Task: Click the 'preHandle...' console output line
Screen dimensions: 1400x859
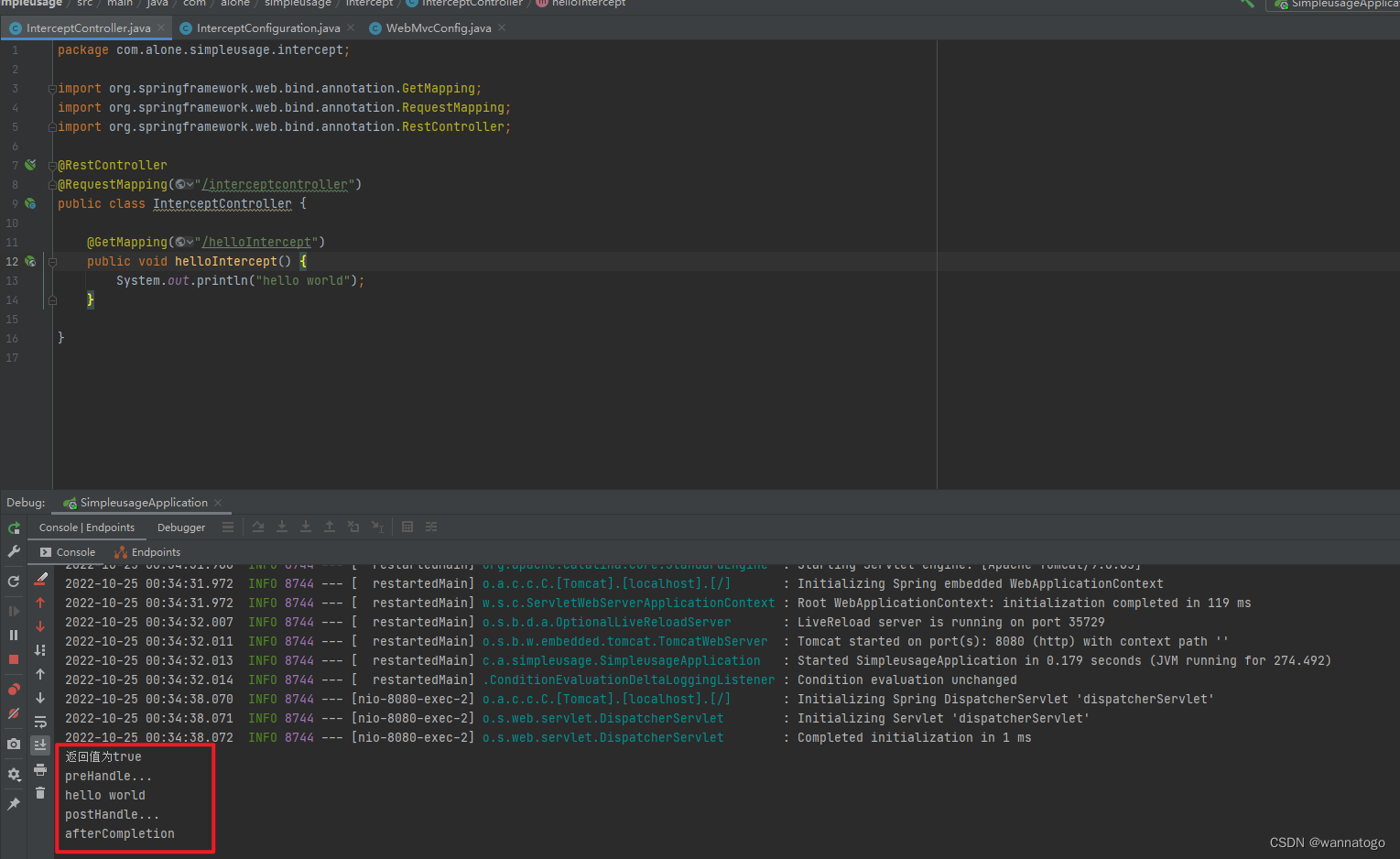Action: [x=108, y=776]
